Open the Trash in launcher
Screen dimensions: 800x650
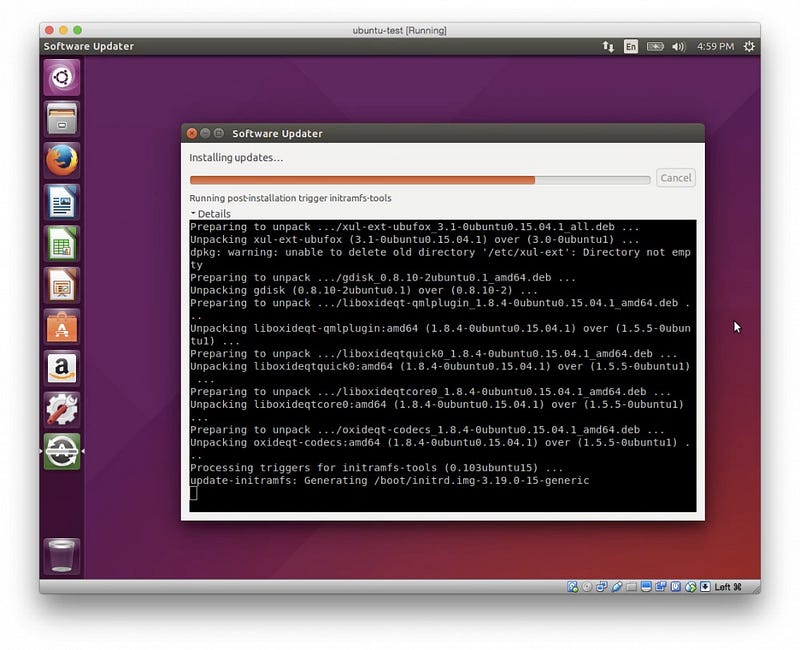(x=62, y=556)
